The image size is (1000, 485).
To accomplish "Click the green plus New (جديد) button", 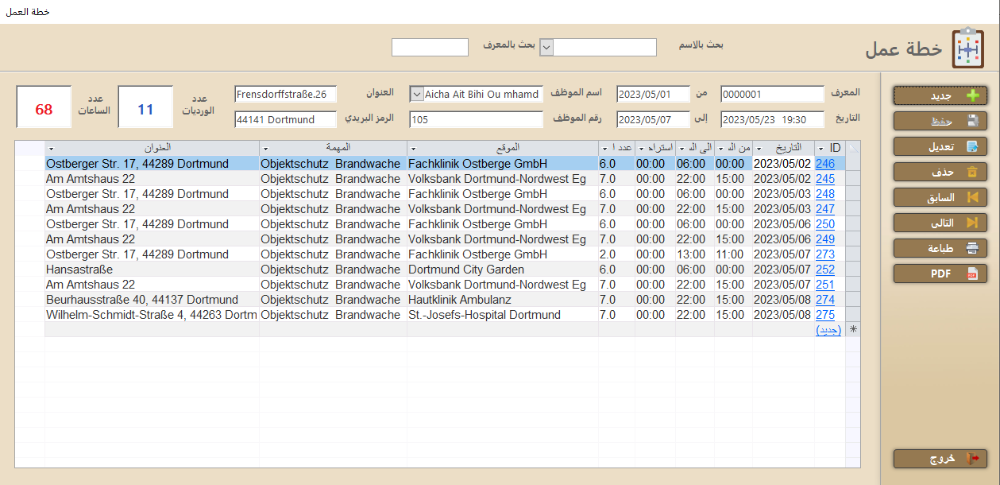I will (940, 96).
